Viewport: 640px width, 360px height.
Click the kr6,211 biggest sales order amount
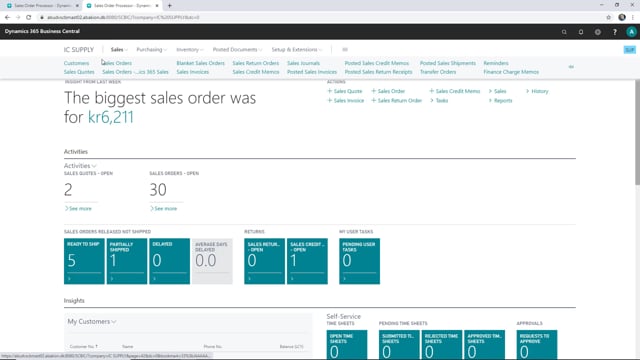coord(111,117)
